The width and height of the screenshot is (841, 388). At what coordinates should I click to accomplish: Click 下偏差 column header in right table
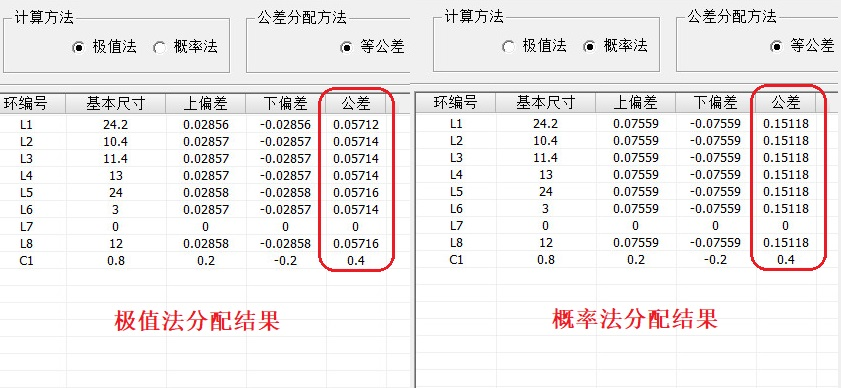pyautogui.click(x=715, y=103)
